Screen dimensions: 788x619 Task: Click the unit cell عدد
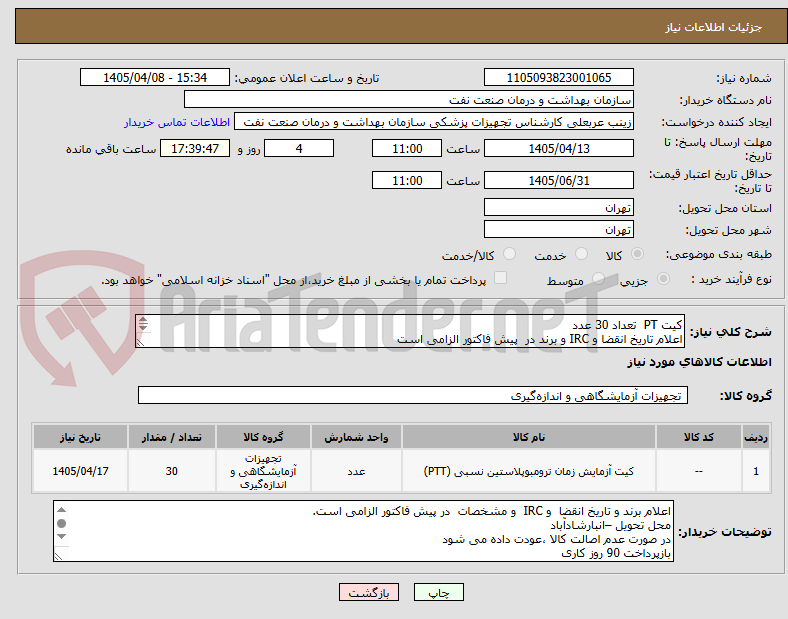(356, 471)
